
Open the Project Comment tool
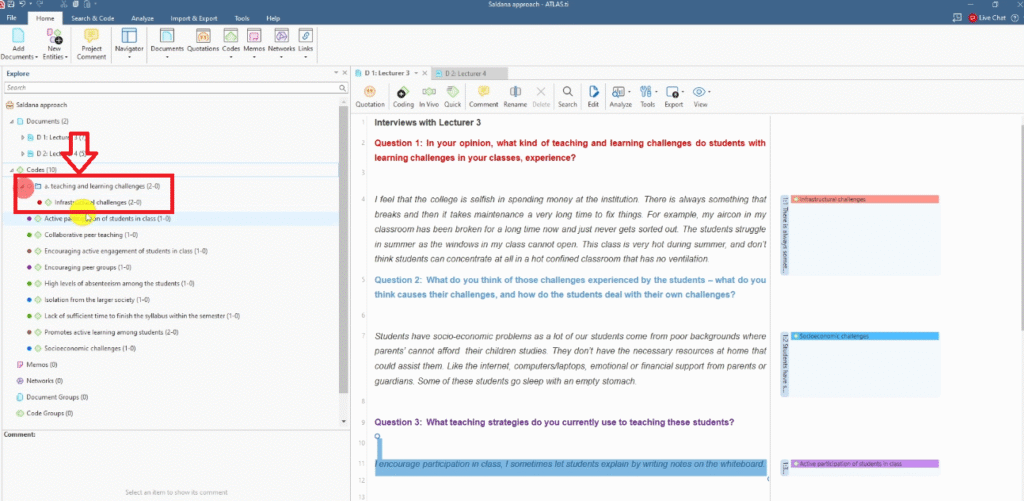pyautogui.click(x=91, y=38)
